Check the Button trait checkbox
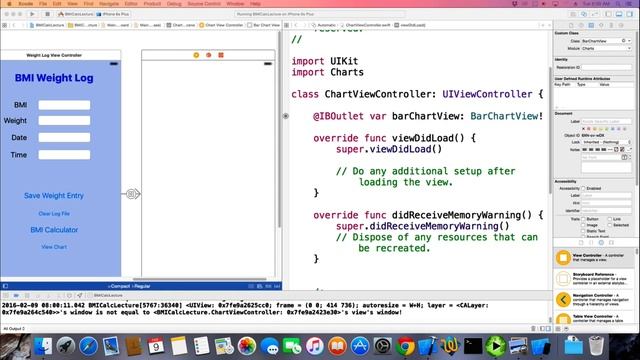 pyautogui.click(x=583, y=219)
